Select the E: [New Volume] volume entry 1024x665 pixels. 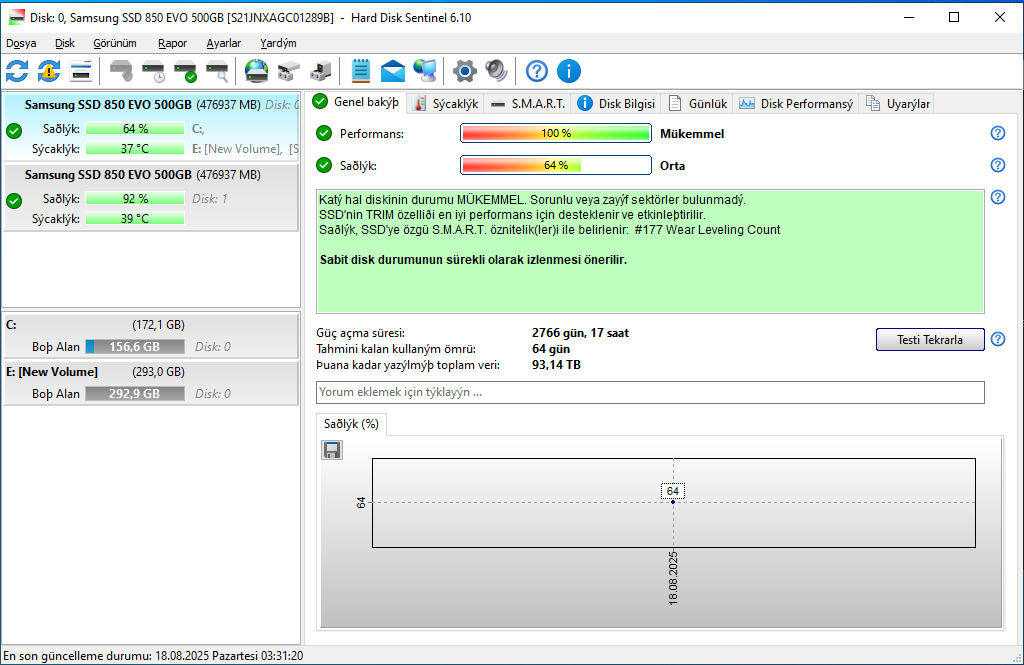tap(151, 383)
